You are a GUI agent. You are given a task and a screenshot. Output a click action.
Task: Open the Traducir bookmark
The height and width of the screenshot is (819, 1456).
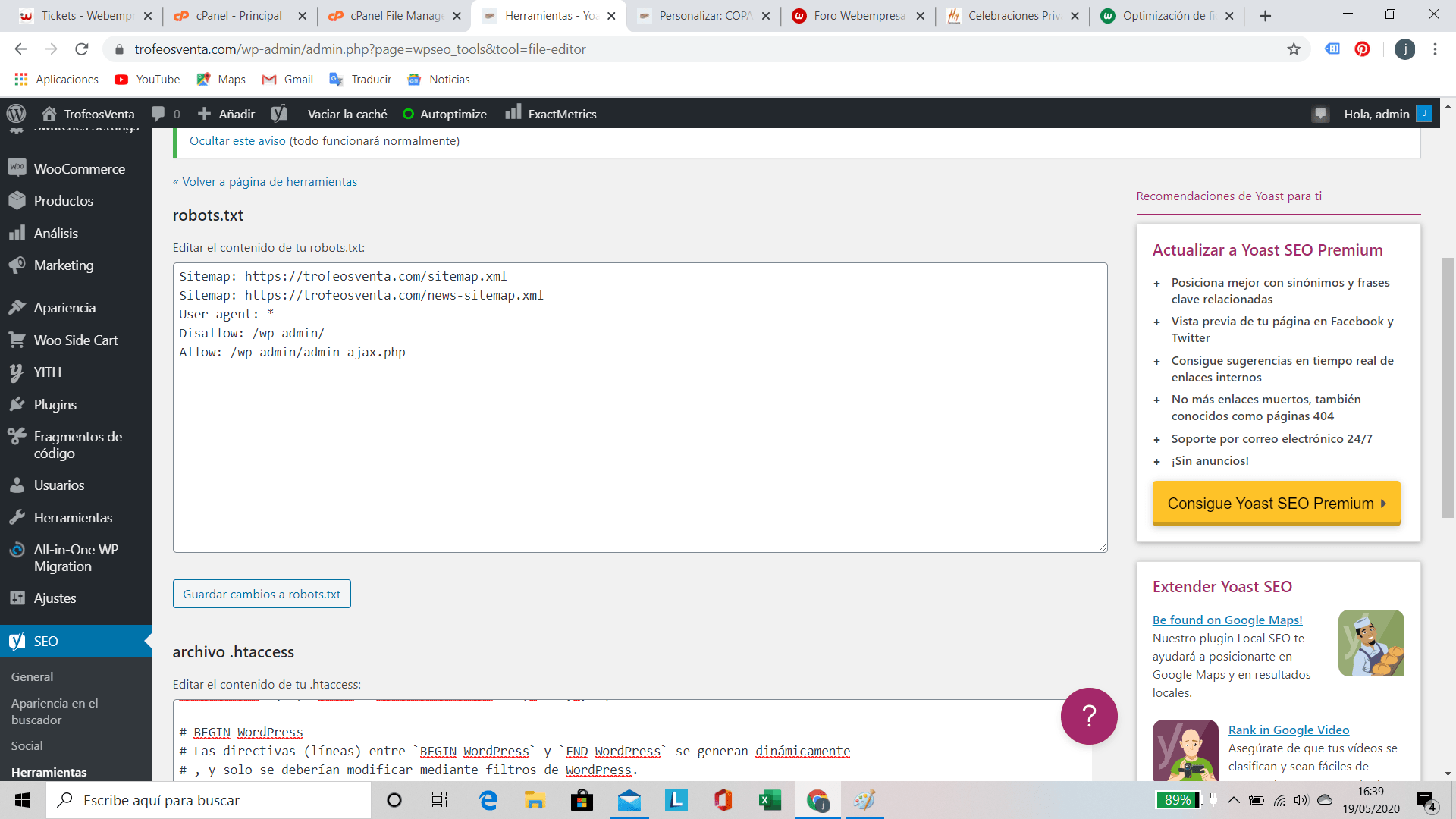[x=361, y=80]
